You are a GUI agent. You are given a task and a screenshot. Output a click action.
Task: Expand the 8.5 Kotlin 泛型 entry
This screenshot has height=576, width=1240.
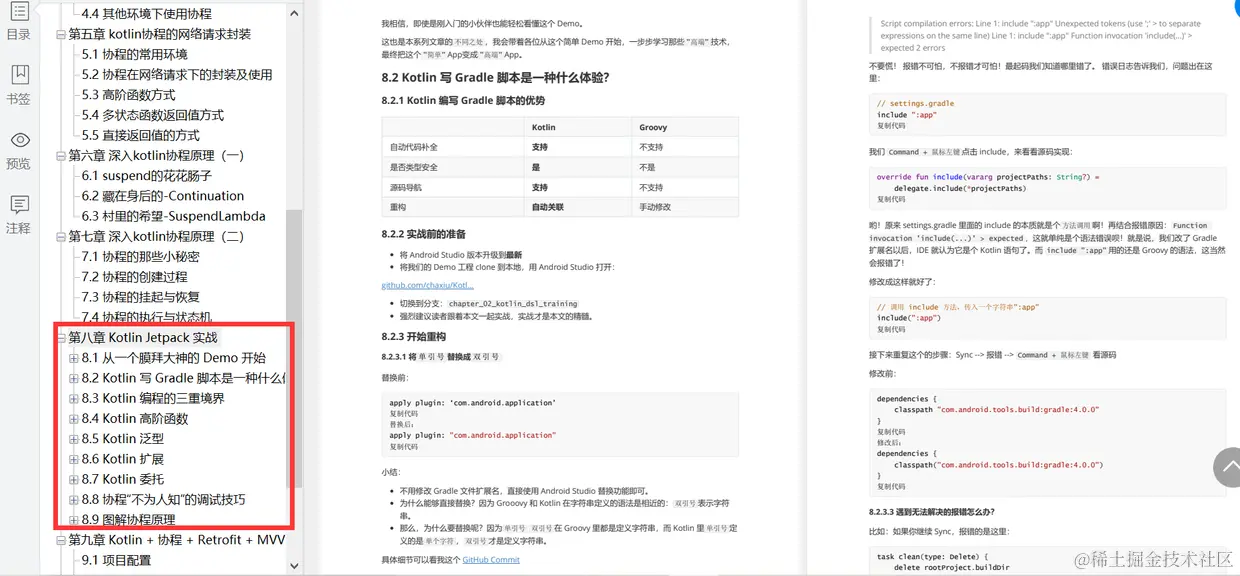74,438
